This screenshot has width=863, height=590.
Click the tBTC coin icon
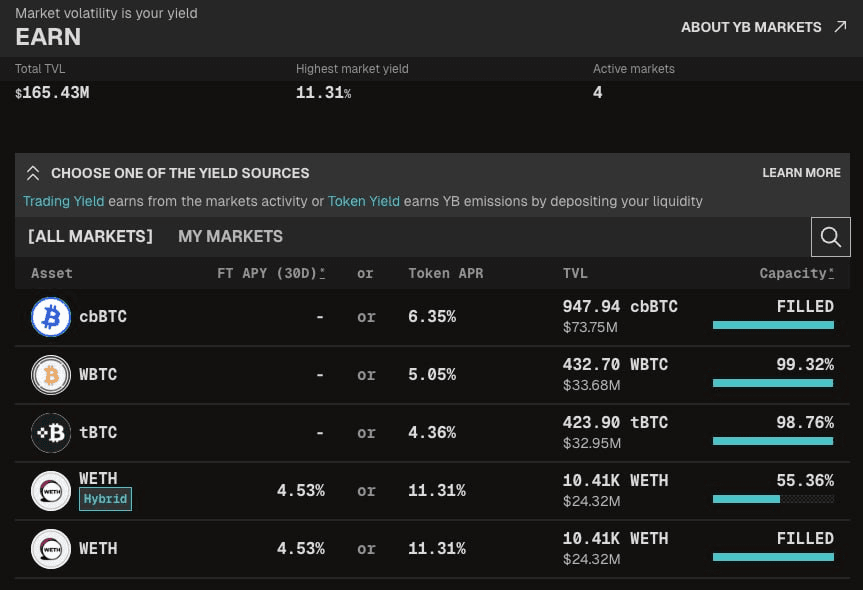(x=51, y=433)
